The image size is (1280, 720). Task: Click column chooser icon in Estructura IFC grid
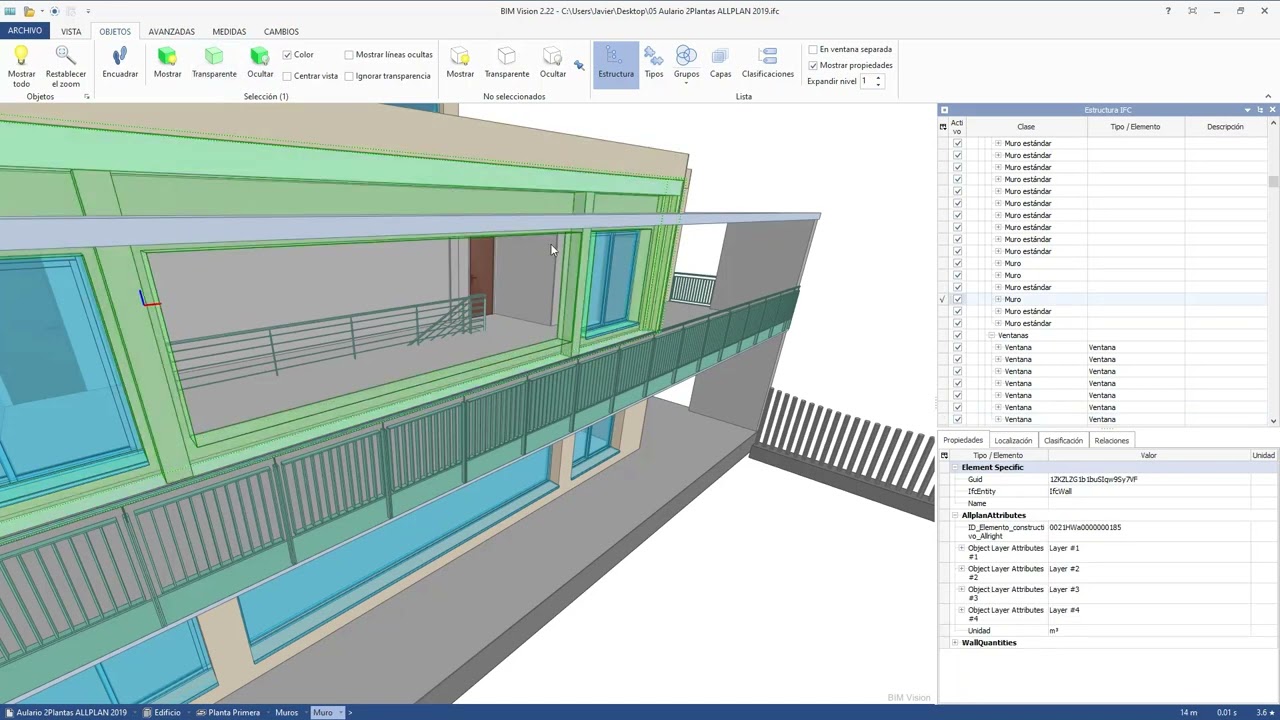coord(942,127)
